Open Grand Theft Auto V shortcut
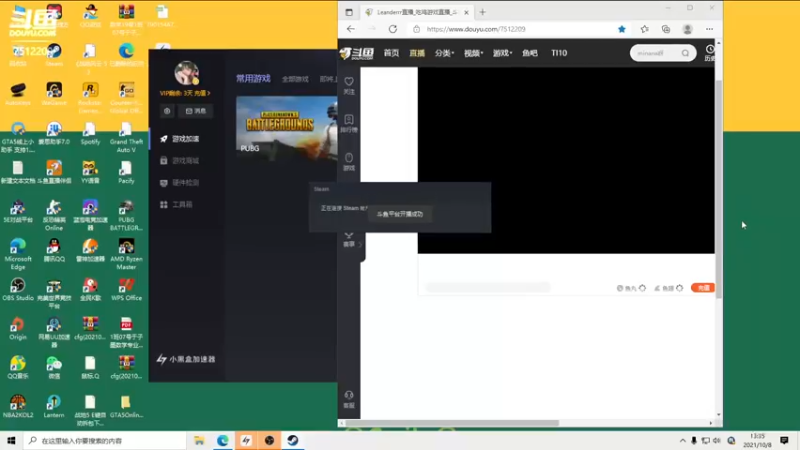This screenshot has width=800, height=450. tap(127, 137)
